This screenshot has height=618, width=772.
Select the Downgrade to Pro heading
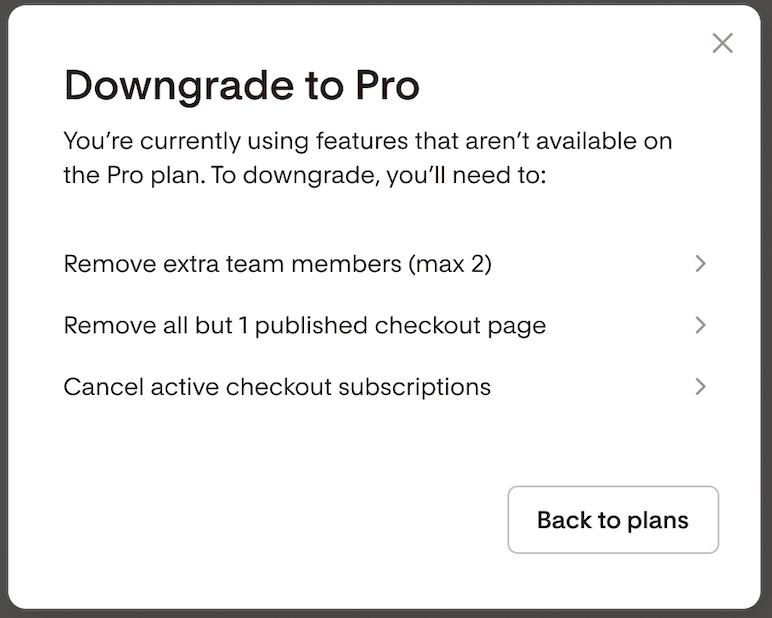coord(241,87)
